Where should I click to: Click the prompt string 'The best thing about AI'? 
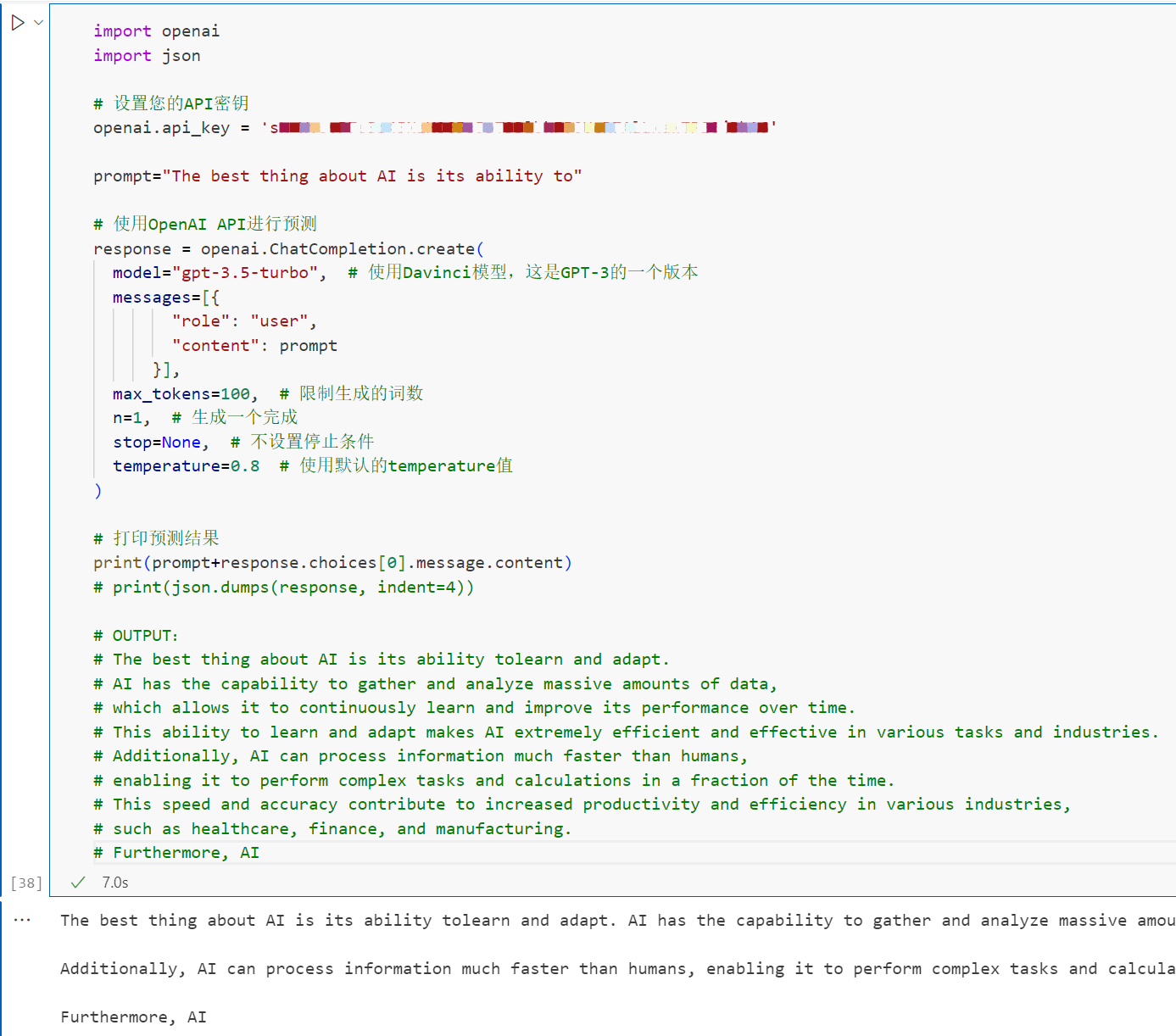(x=371, y=176)
